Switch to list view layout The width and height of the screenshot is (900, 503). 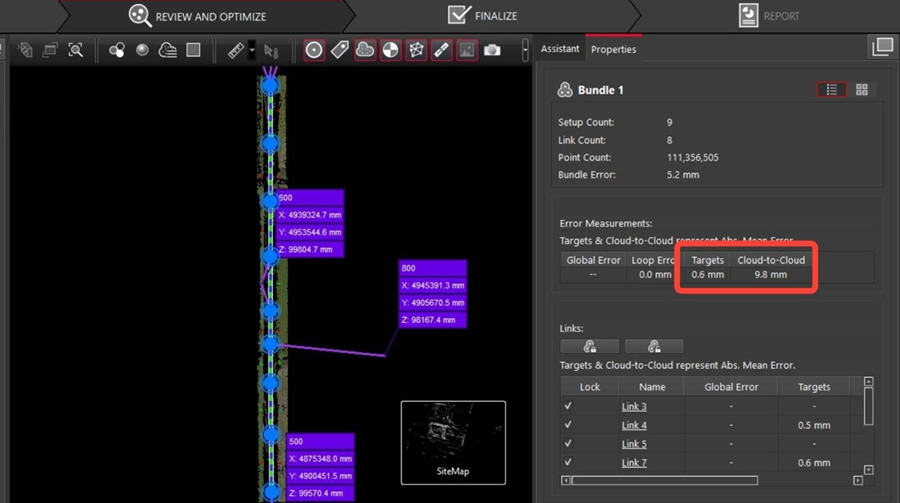(x=831, y=90)
